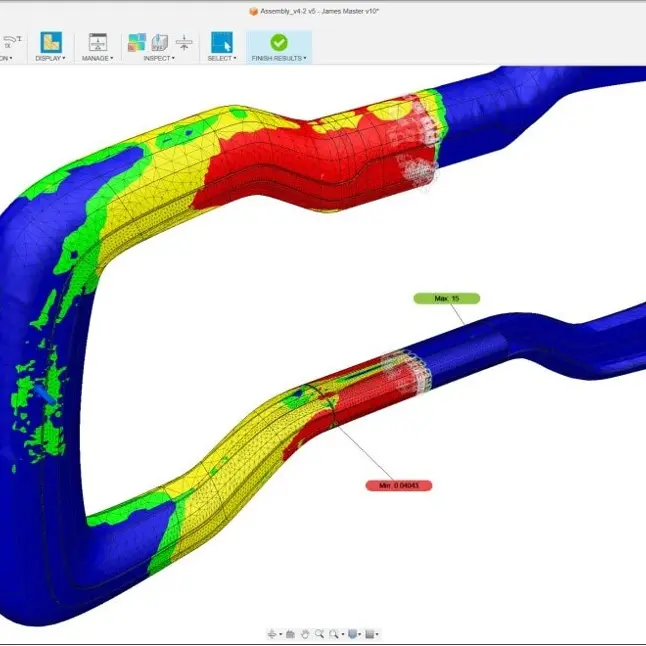Click the orange document icon in title bar
Viewport: 646px width, 646px height.
tap(253, 12)
